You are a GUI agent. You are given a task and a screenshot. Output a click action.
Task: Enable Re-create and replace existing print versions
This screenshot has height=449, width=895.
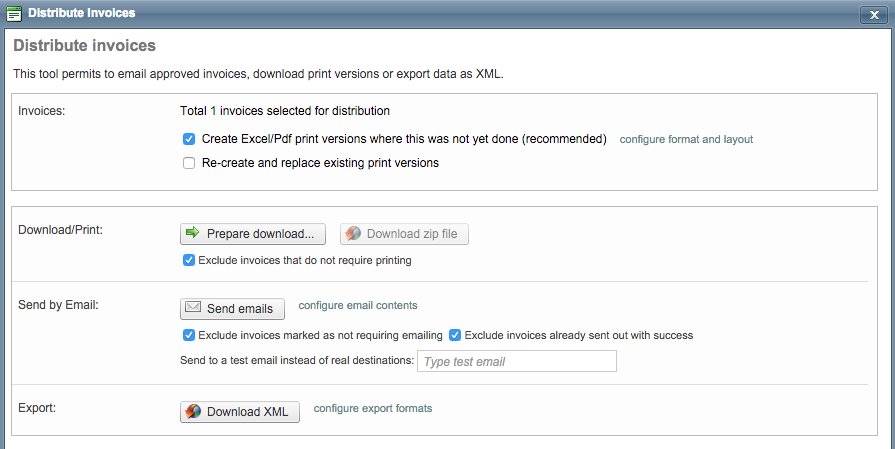(x=189, y=162)
